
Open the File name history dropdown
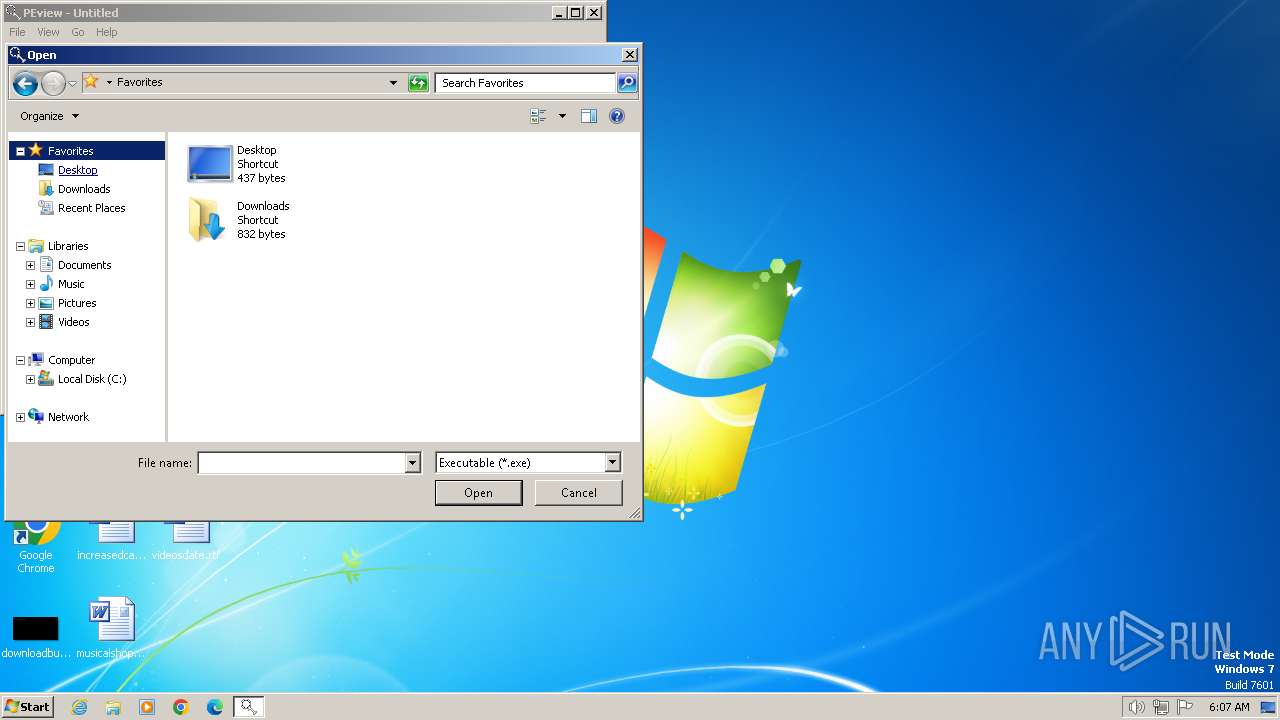[x=412, y=463]
